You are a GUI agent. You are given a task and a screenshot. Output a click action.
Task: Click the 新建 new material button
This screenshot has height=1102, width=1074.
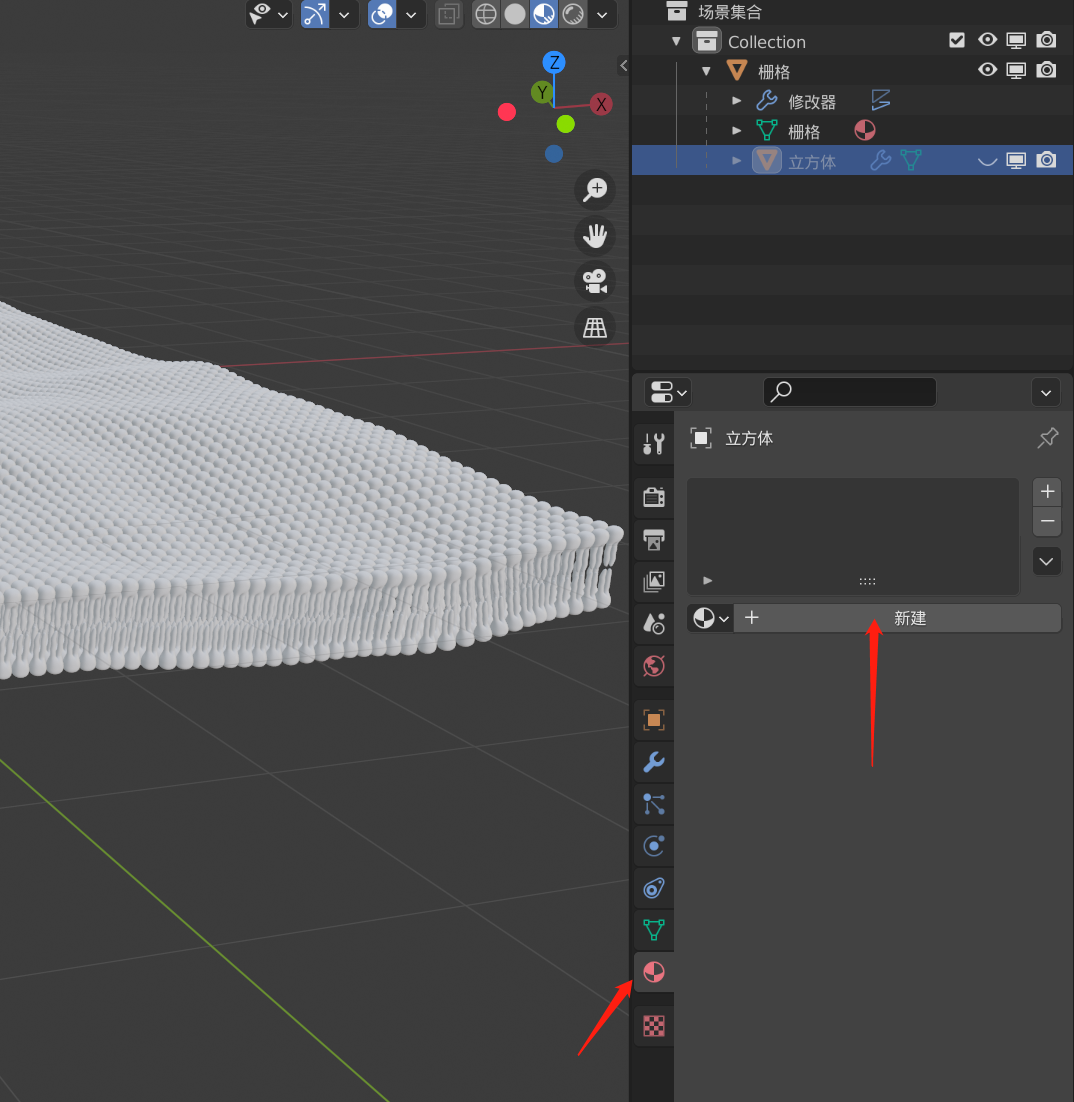coord(909,618)
